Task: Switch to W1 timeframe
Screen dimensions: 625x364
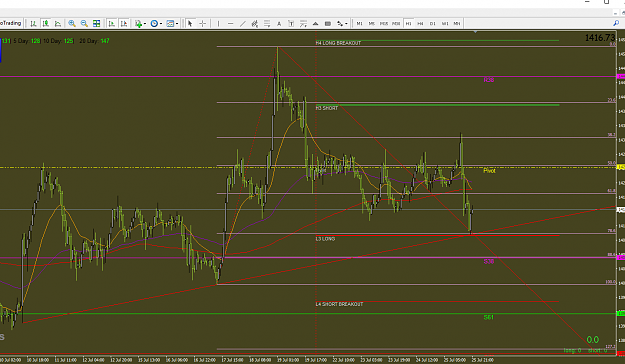Action: 445,24
